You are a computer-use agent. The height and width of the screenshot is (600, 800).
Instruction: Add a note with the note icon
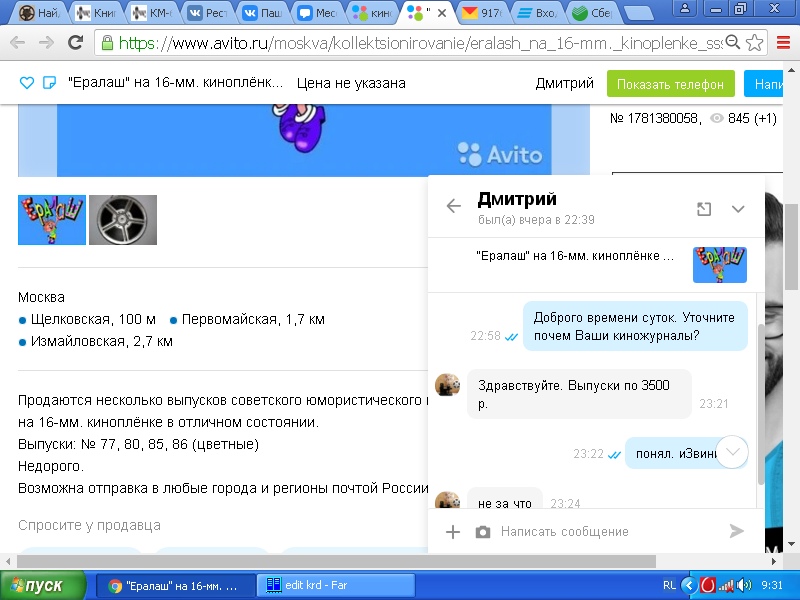point(49,83)
